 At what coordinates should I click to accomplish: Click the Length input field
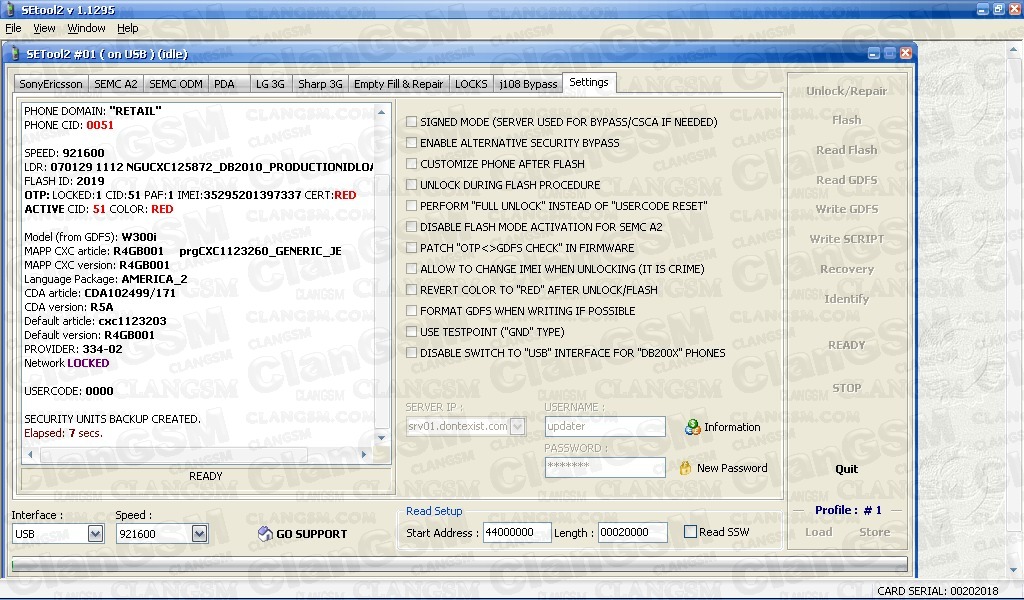[x=632, y=532]
